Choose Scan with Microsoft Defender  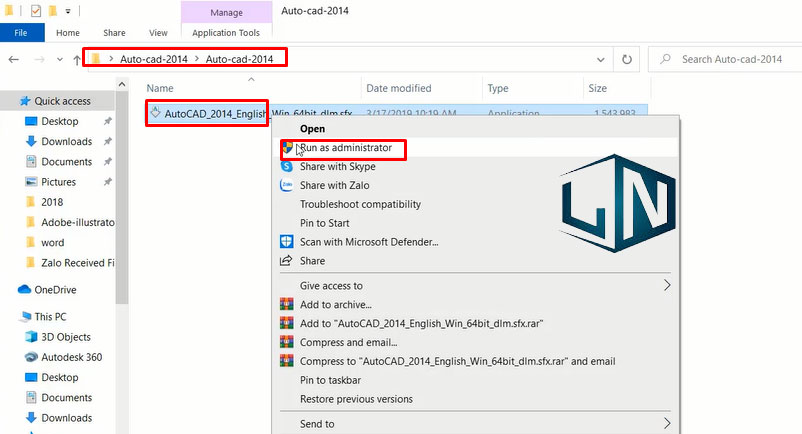click(369, 242)
